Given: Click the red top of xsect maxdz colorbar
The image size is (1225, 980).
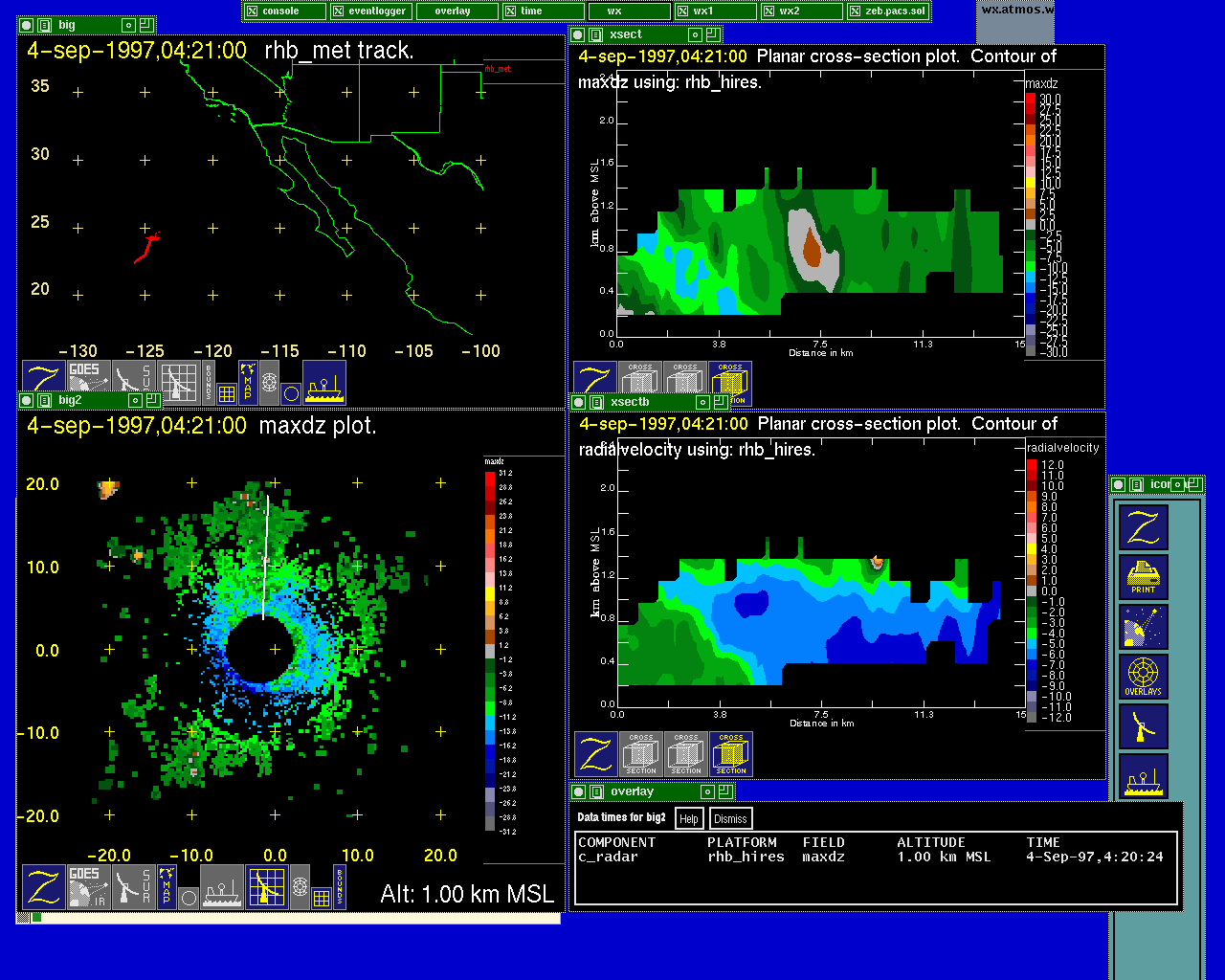Looking at the screenshot, I should (x=1031, y=99).
